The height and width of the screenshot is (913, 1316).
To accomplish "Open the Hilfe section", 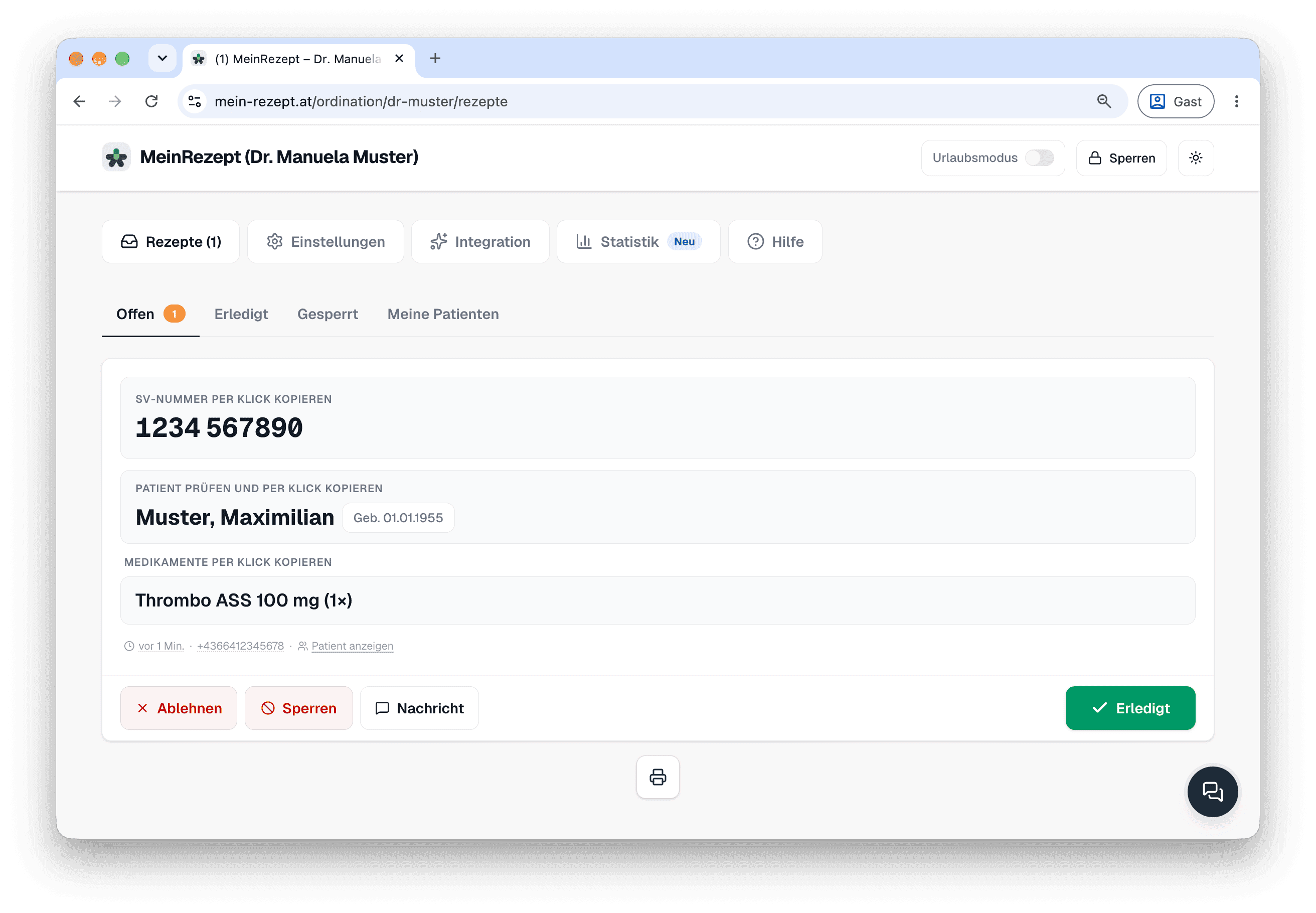I will coord(775,241).
